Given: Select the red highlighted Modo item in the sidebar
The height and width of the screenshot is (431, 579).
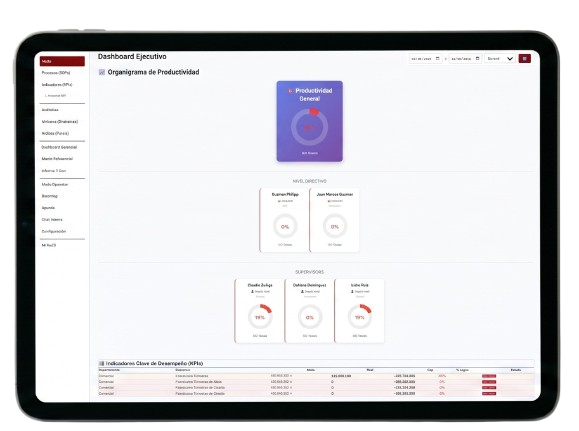Looking at the screenshot, I should [62, 61].
